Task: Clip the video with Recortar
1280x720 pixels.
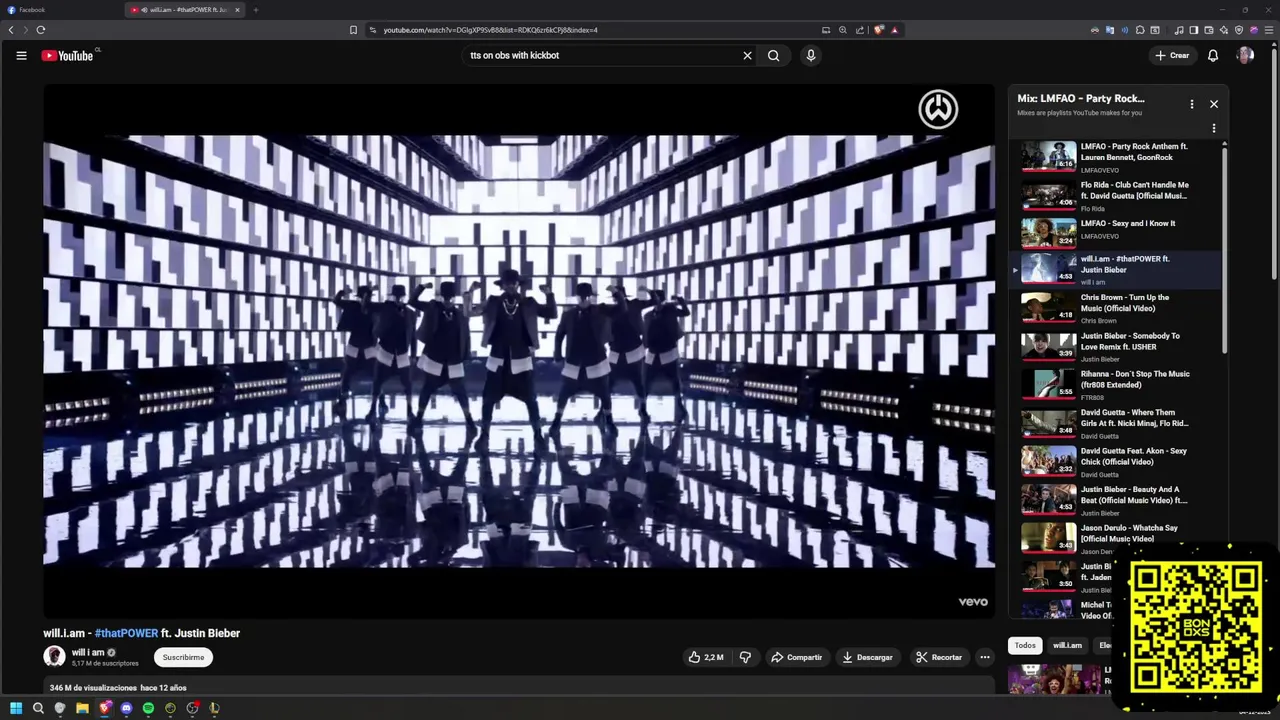Action: pos(939,657)
